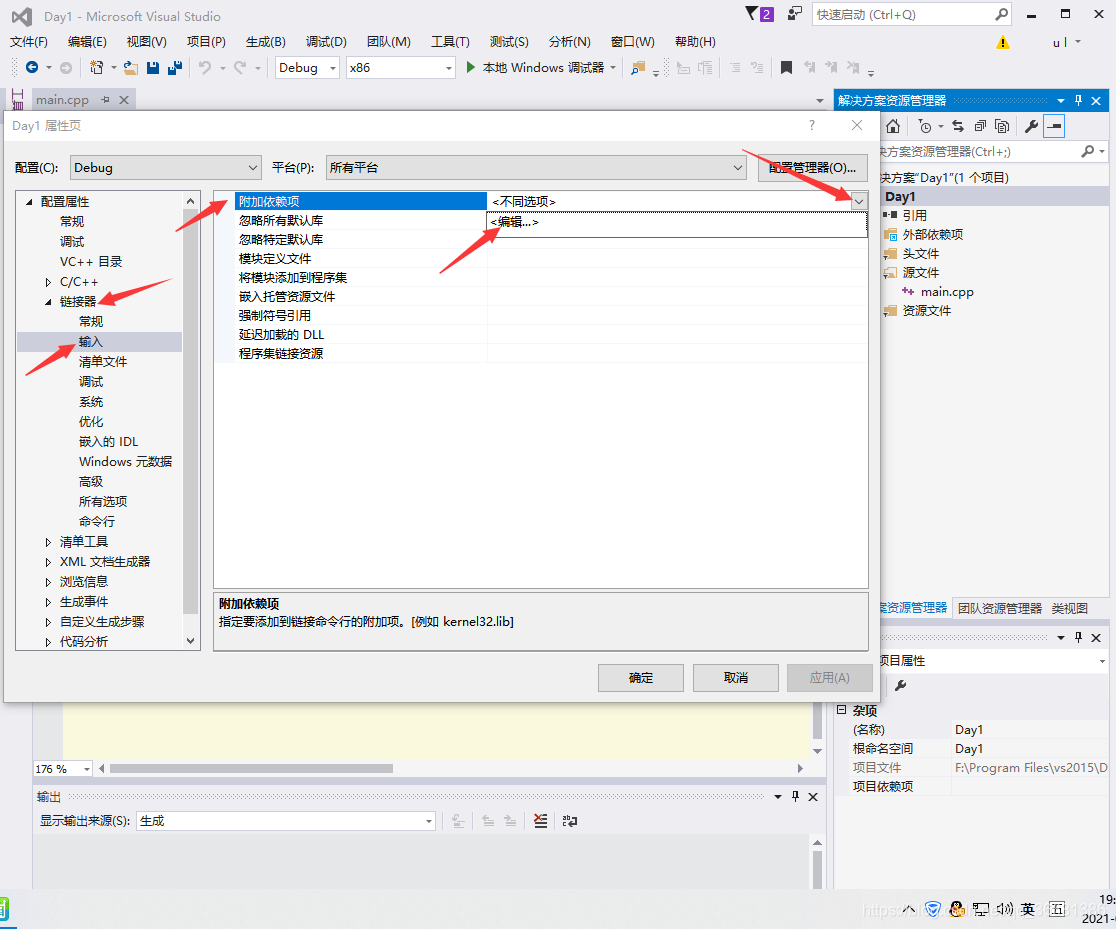Click the property page help question mark
Screen dimensions: 1116x929
click(811, 125)
